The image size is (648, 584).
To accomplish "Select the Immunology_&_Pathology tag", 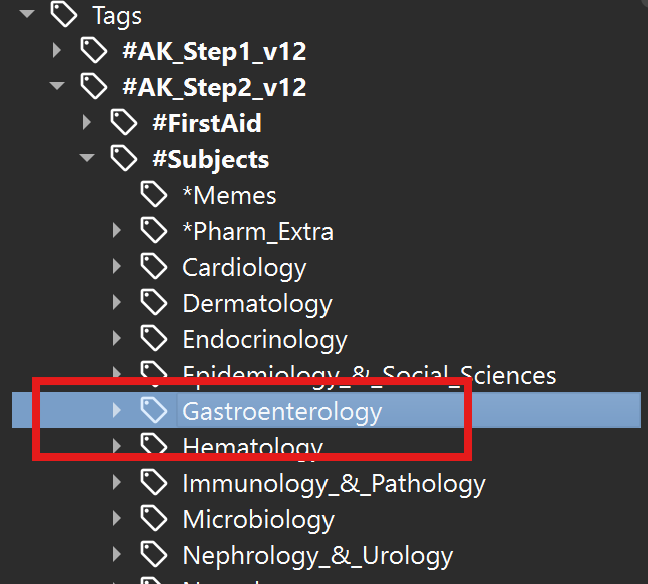I will [333, 484].
